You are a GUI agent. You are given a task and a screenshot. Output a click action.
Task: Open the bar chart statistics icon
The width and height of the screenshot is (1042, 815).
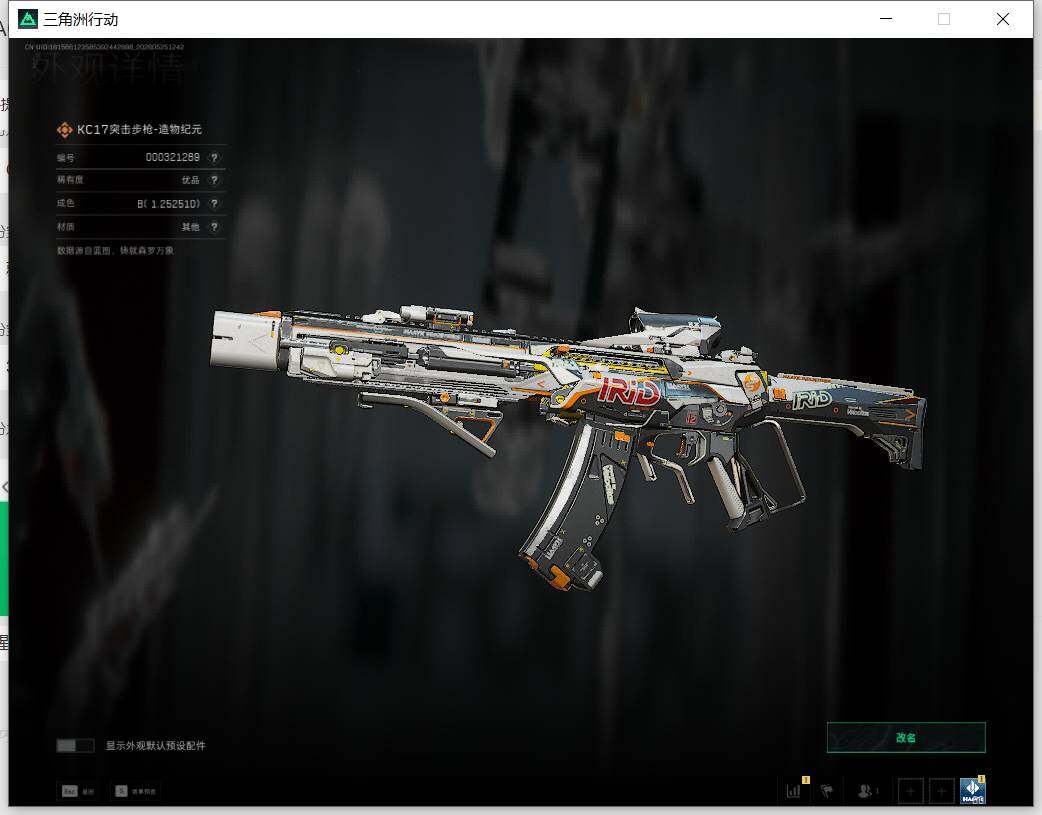(795, 790)
